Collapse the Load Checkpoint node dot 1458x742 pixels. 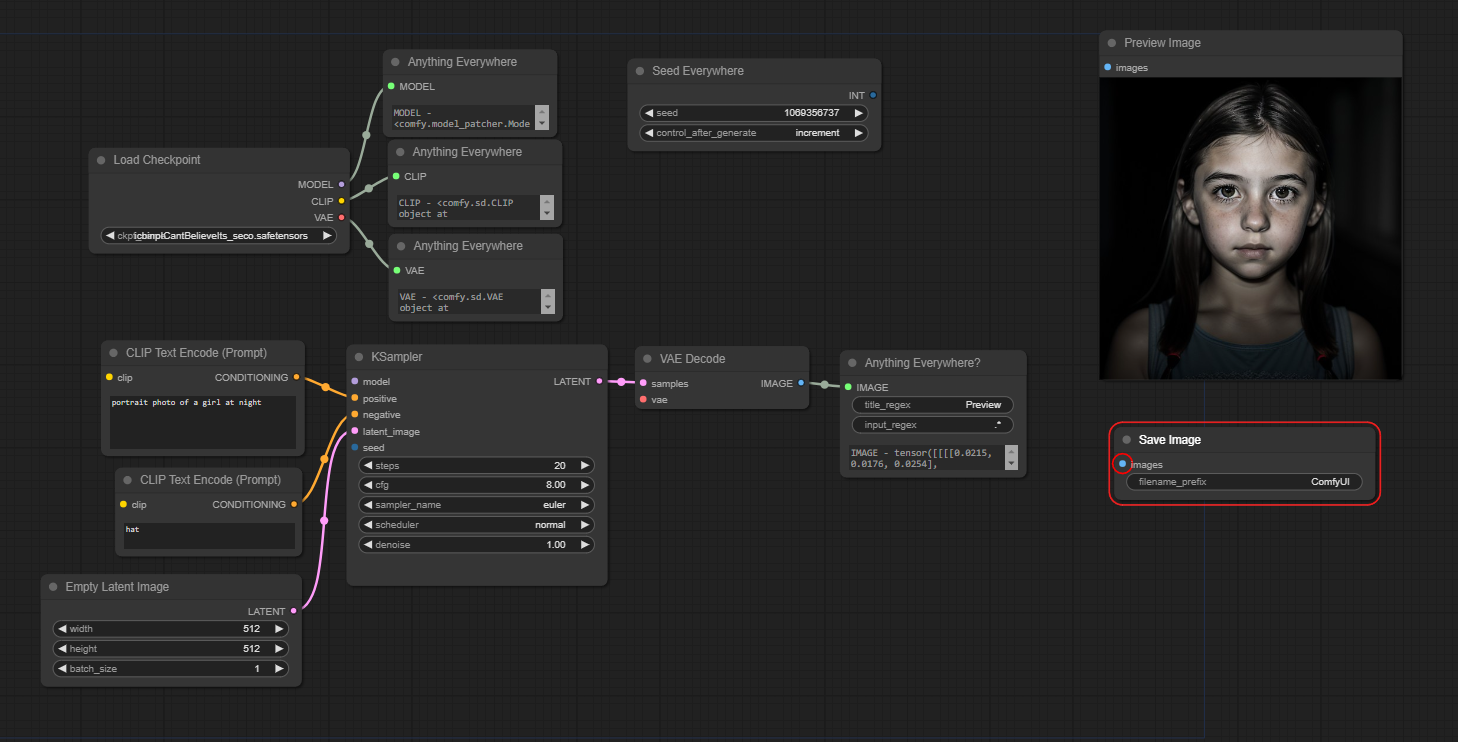tap(101, 160)
